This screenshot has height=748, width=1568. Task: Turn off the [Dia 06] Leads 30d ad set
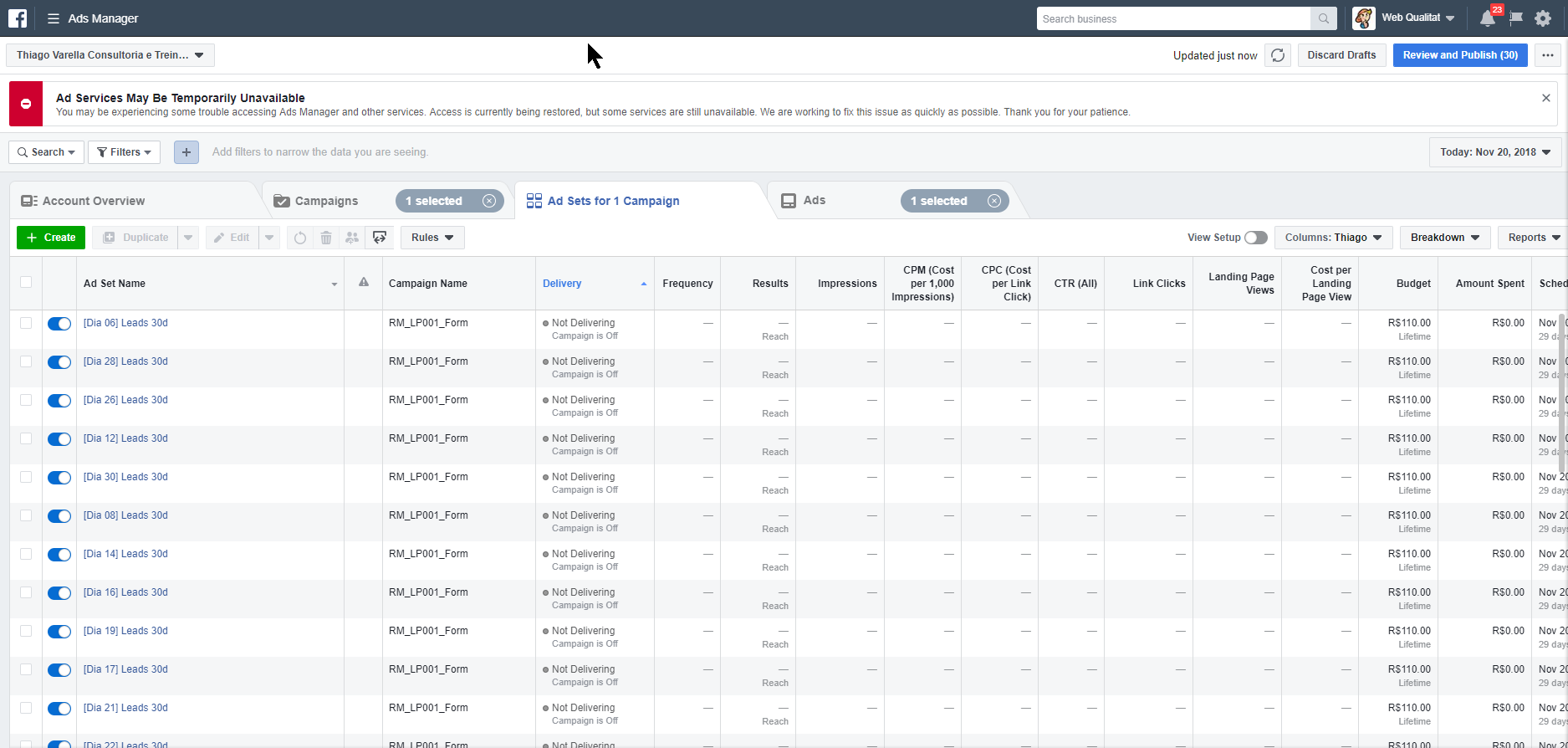click(x=59, y=324)
